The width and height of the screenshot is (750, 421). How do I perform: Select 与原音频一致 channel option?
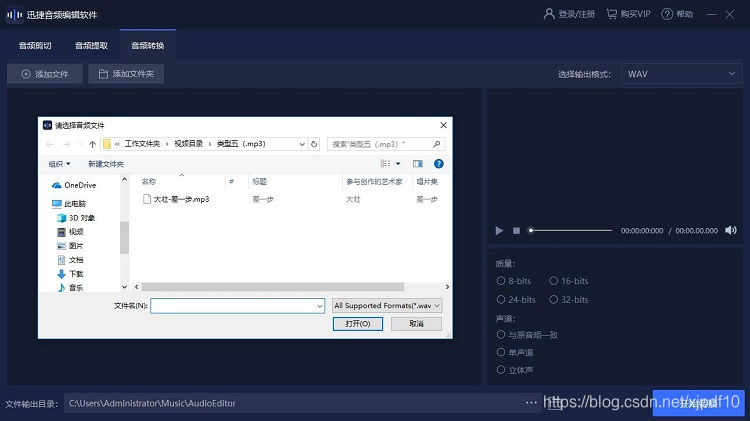coord(527,335)
